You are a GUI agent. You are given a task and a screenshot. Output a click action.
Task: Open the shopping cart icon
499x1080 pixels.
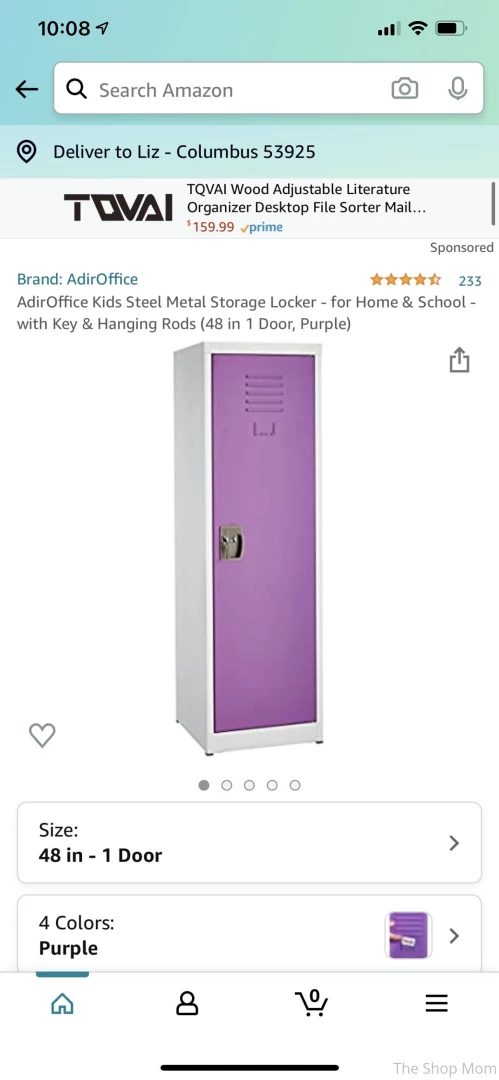(312, 1002)
